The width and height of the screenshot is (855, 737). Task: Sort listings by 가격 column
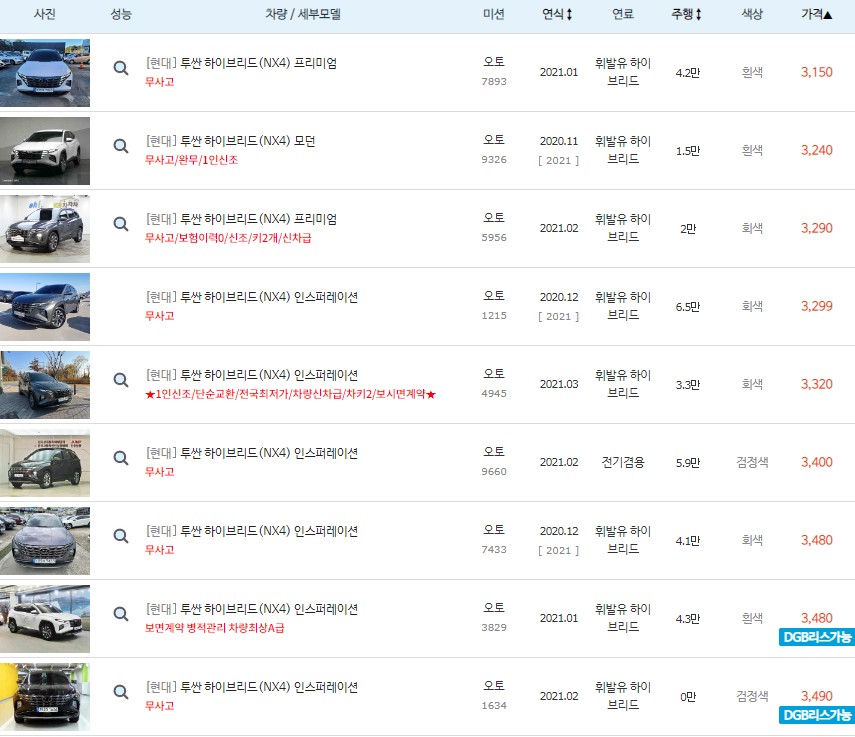[816, 14]
